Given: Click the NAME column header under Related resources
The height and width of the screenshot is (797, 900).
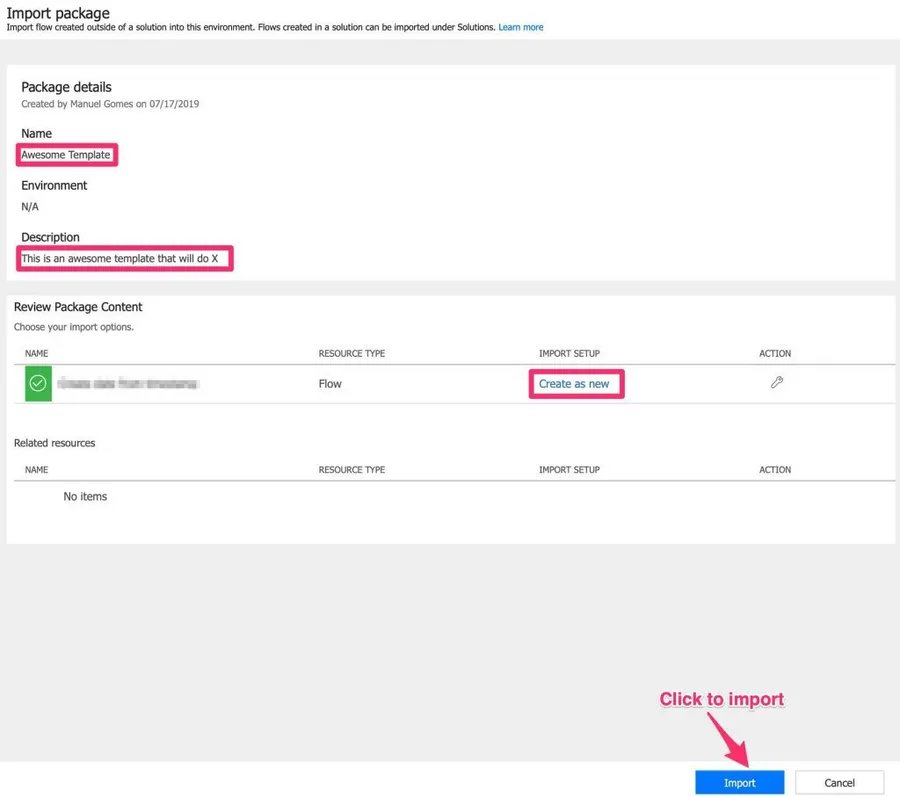Looking at the screenshot, I should [36, 470].
